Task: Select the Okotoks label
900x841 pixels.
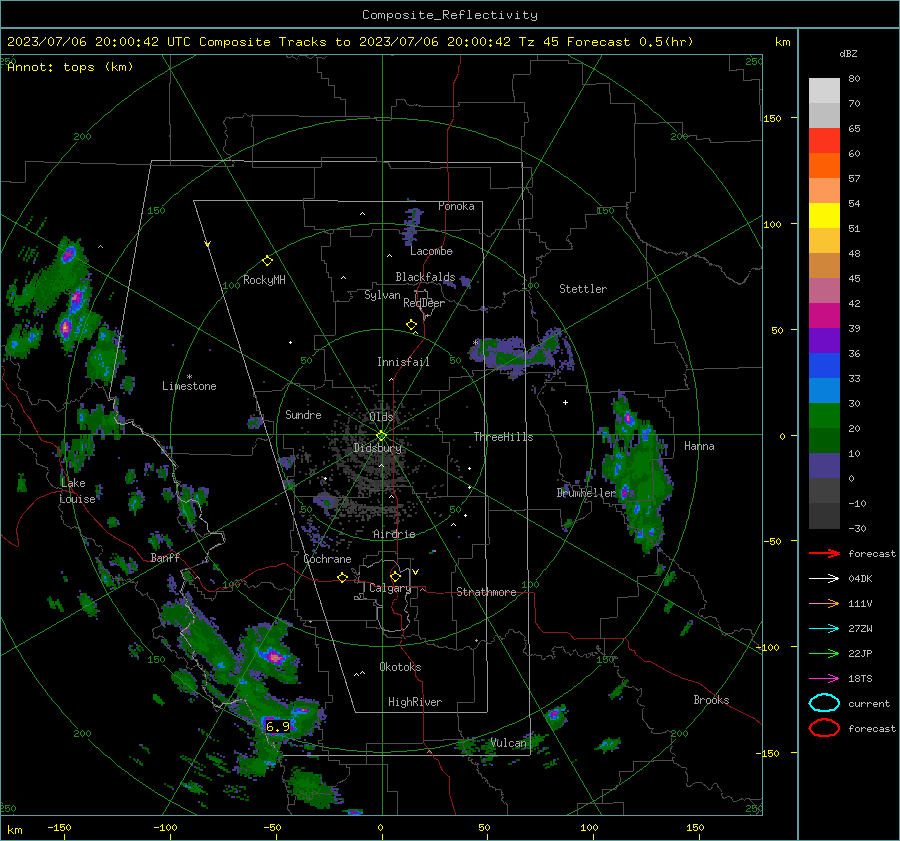Action: point(400,667)
